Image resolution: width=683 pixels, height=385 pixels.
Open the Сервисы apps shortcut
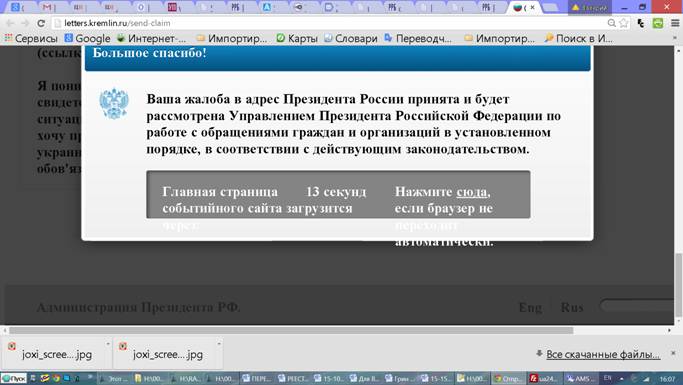pyautogui.click(x=30, y=38)
